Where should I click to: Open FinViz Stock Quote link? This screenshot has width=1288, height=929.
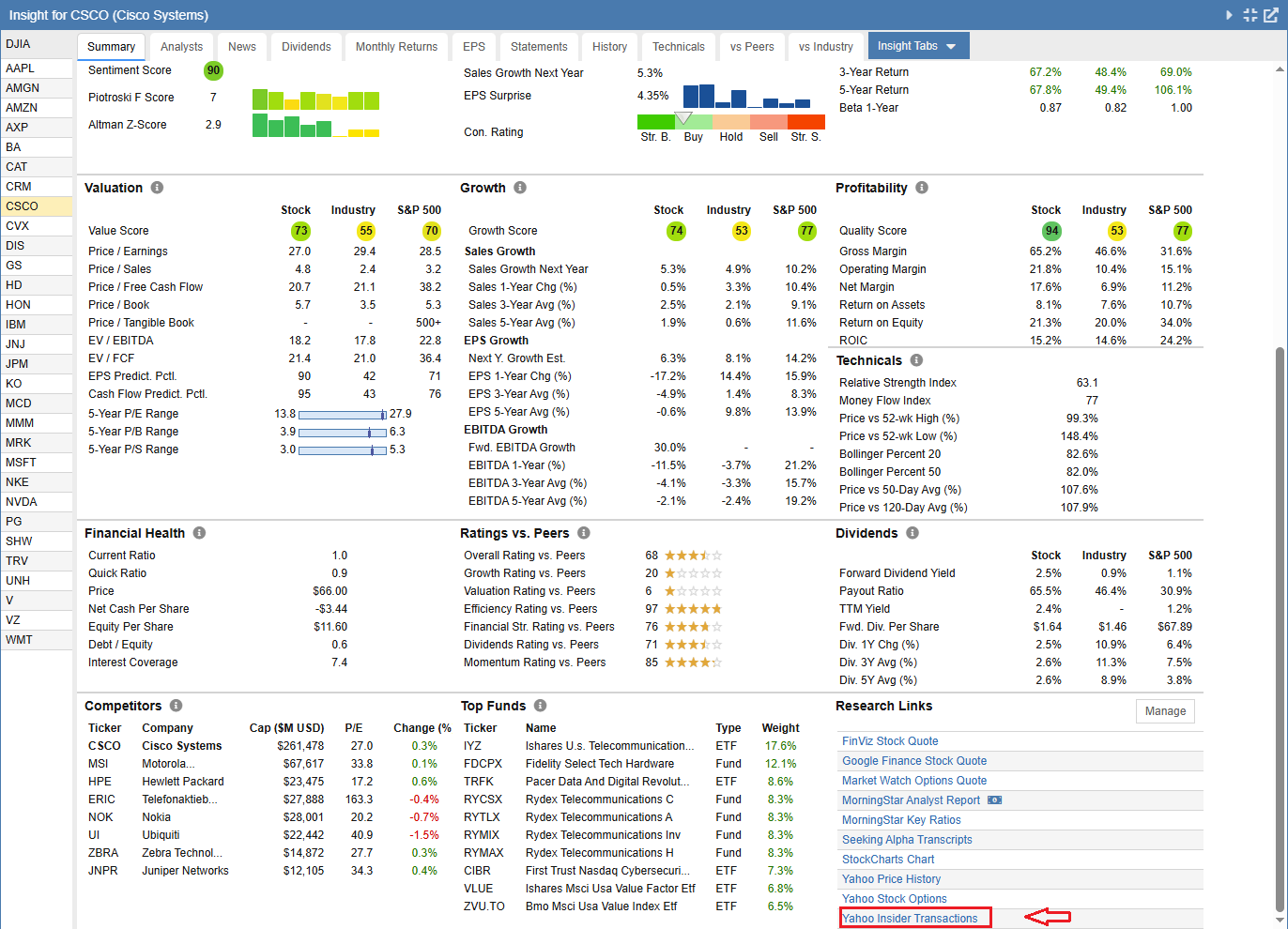(x=890, y=741)
